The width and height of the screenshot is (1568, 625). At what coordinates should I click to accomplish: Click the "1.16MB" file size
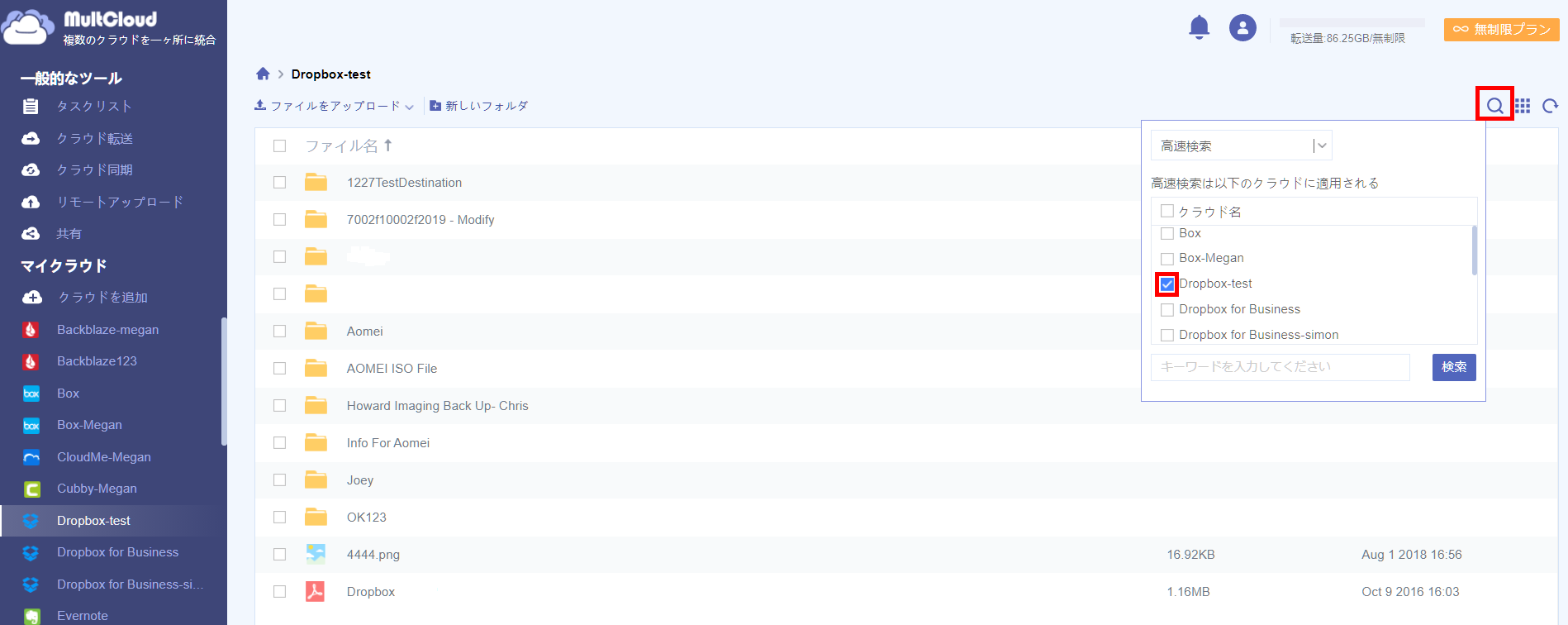coord(1189,591)
